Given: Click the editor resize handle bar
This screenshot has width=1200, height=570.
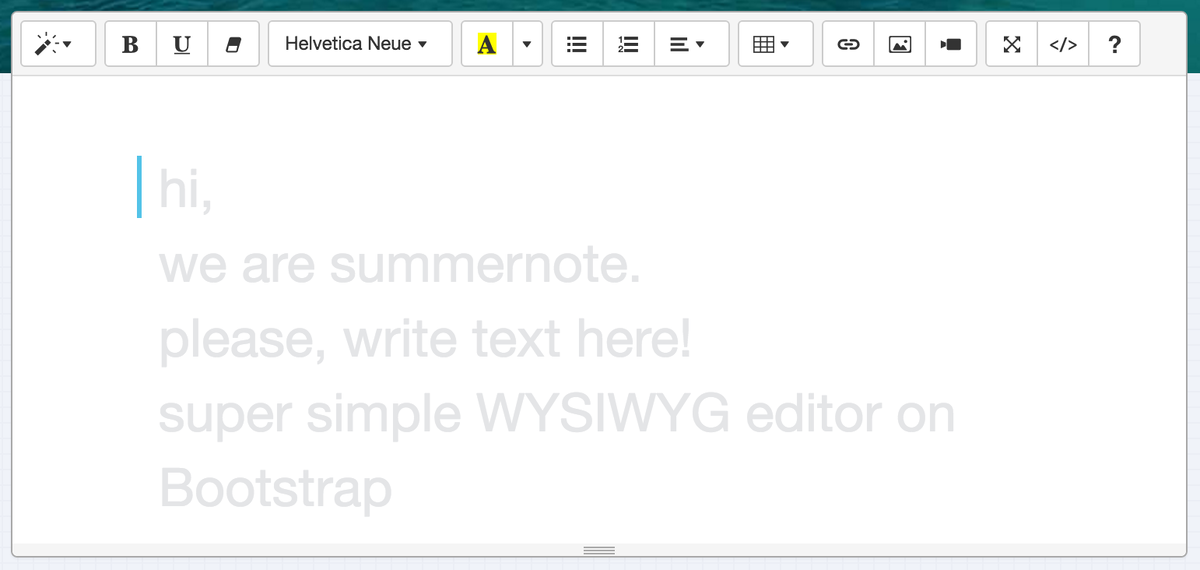Looking at the screenshot, I should tap(599, 550).
